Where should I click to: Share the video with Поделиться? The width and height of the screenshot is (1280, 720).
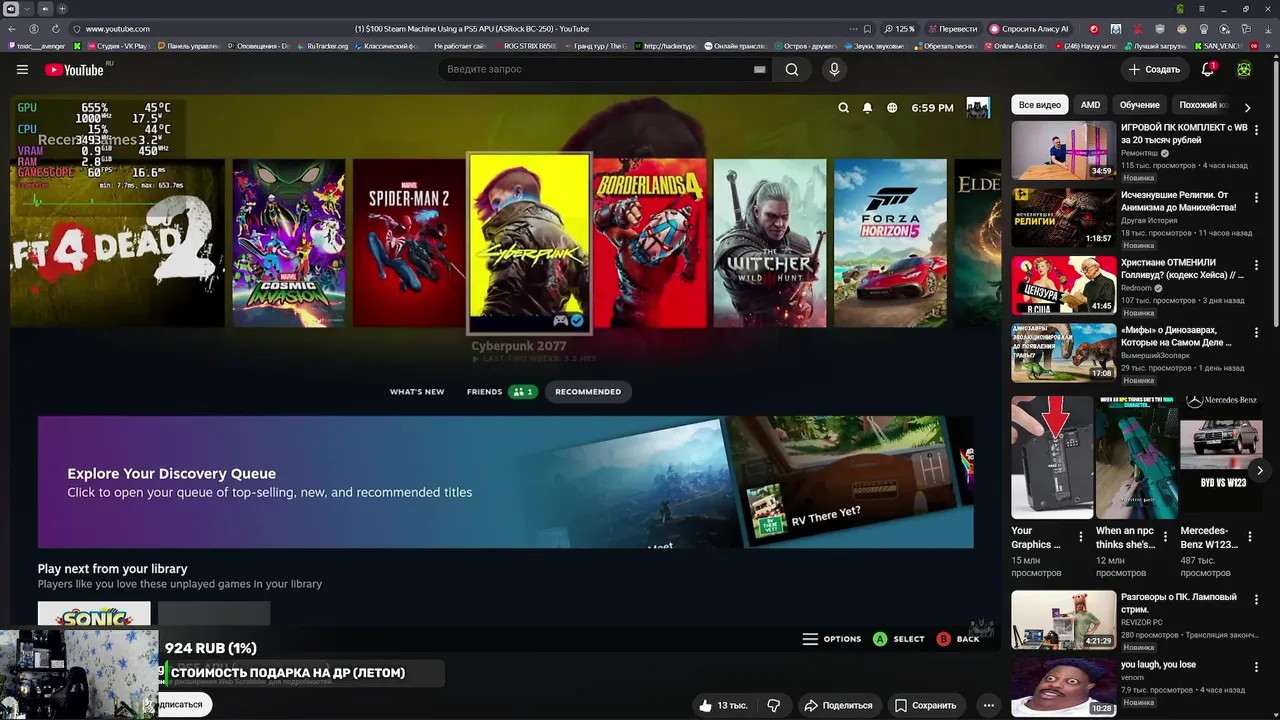838,705
